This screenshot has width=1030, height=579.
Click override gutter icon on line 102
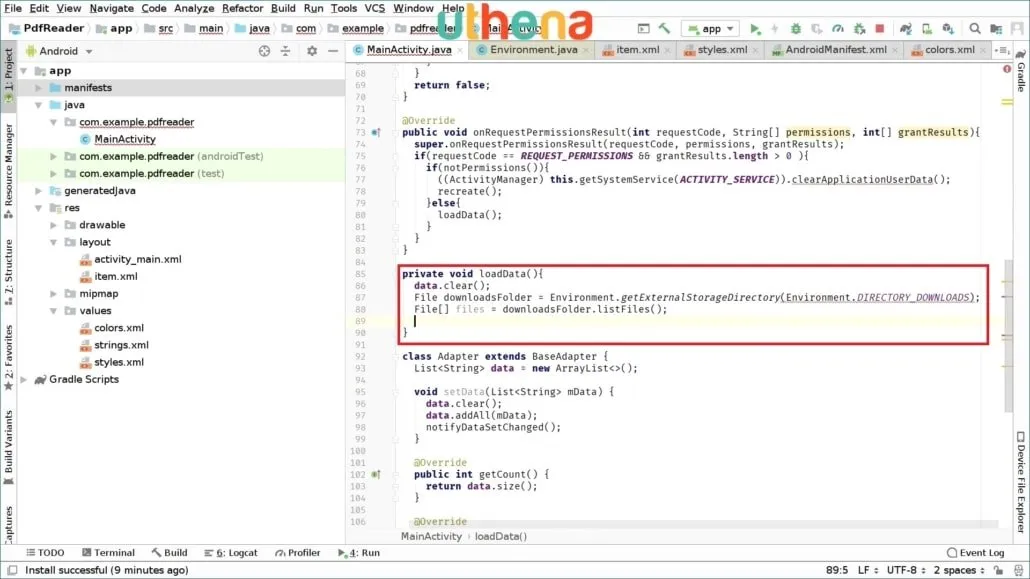[376, 475]
